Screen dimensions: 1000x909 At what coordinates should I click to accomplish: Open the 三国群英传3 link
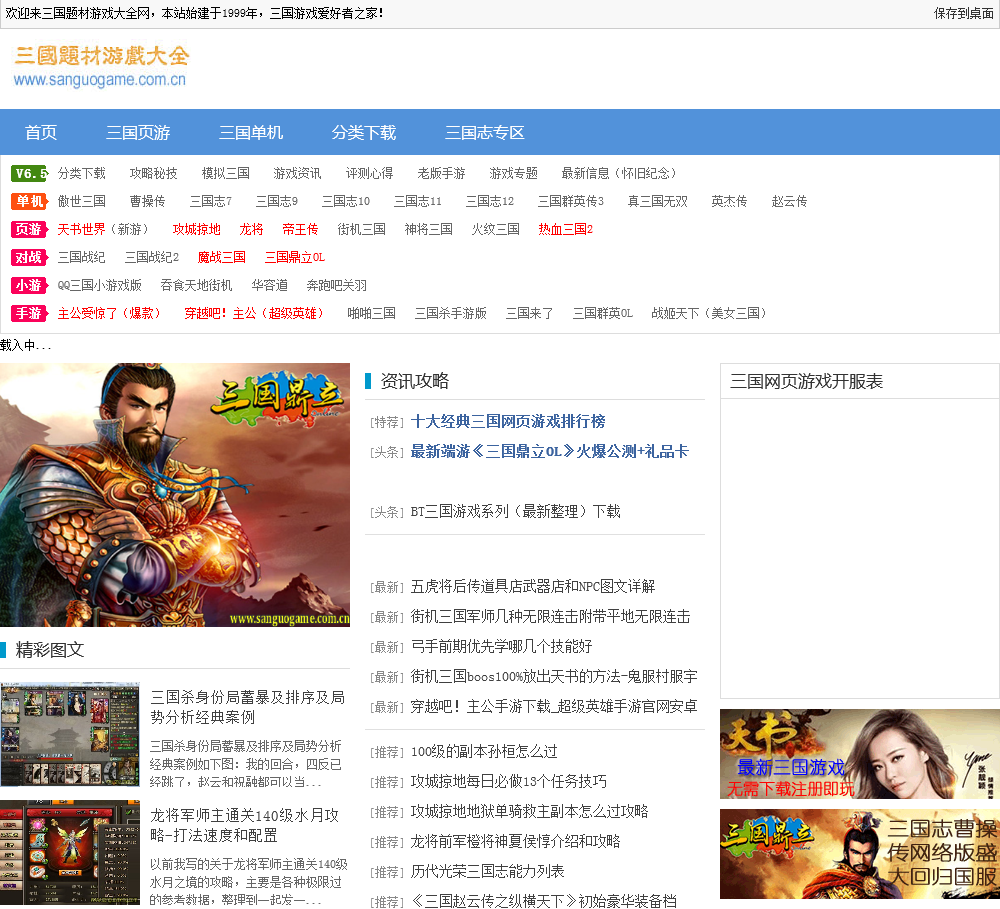tap(571, 202)
